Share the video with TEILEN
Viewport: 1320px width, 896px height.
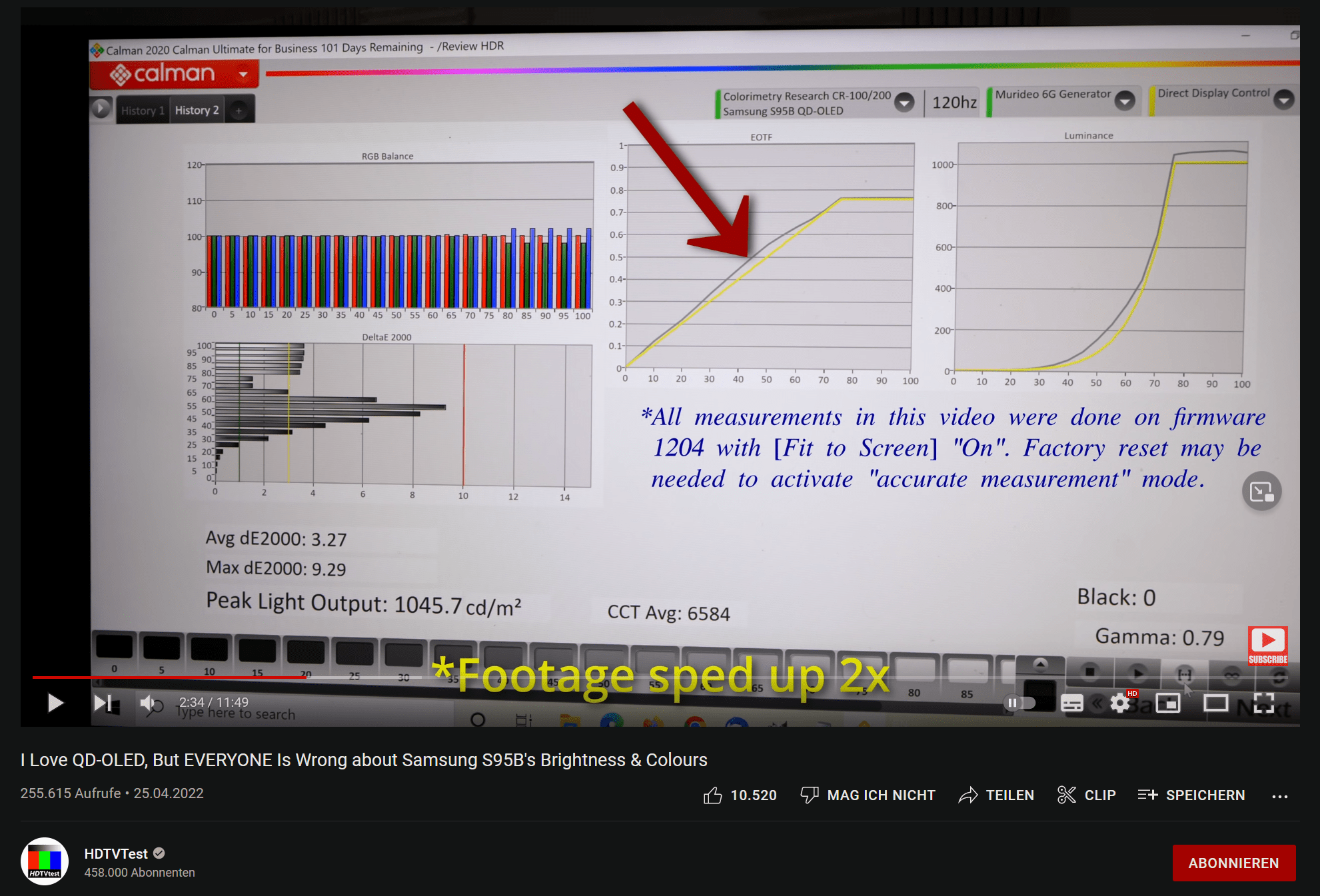coord(996,795)
